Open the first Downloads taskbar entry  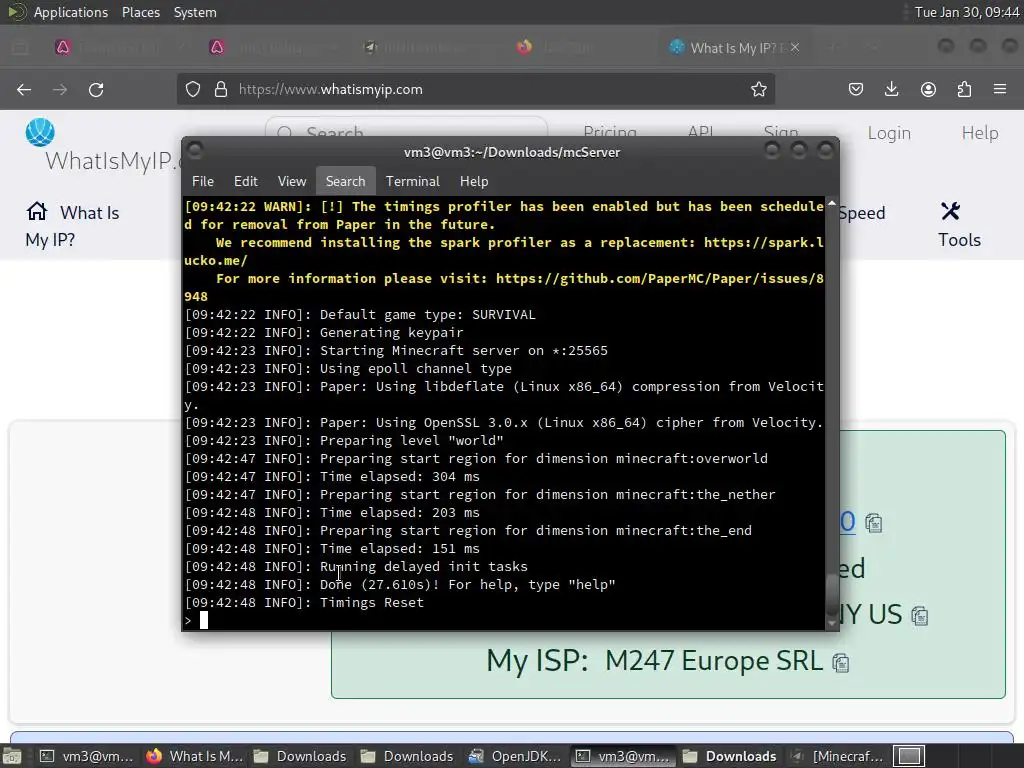(x=300, y=756)
